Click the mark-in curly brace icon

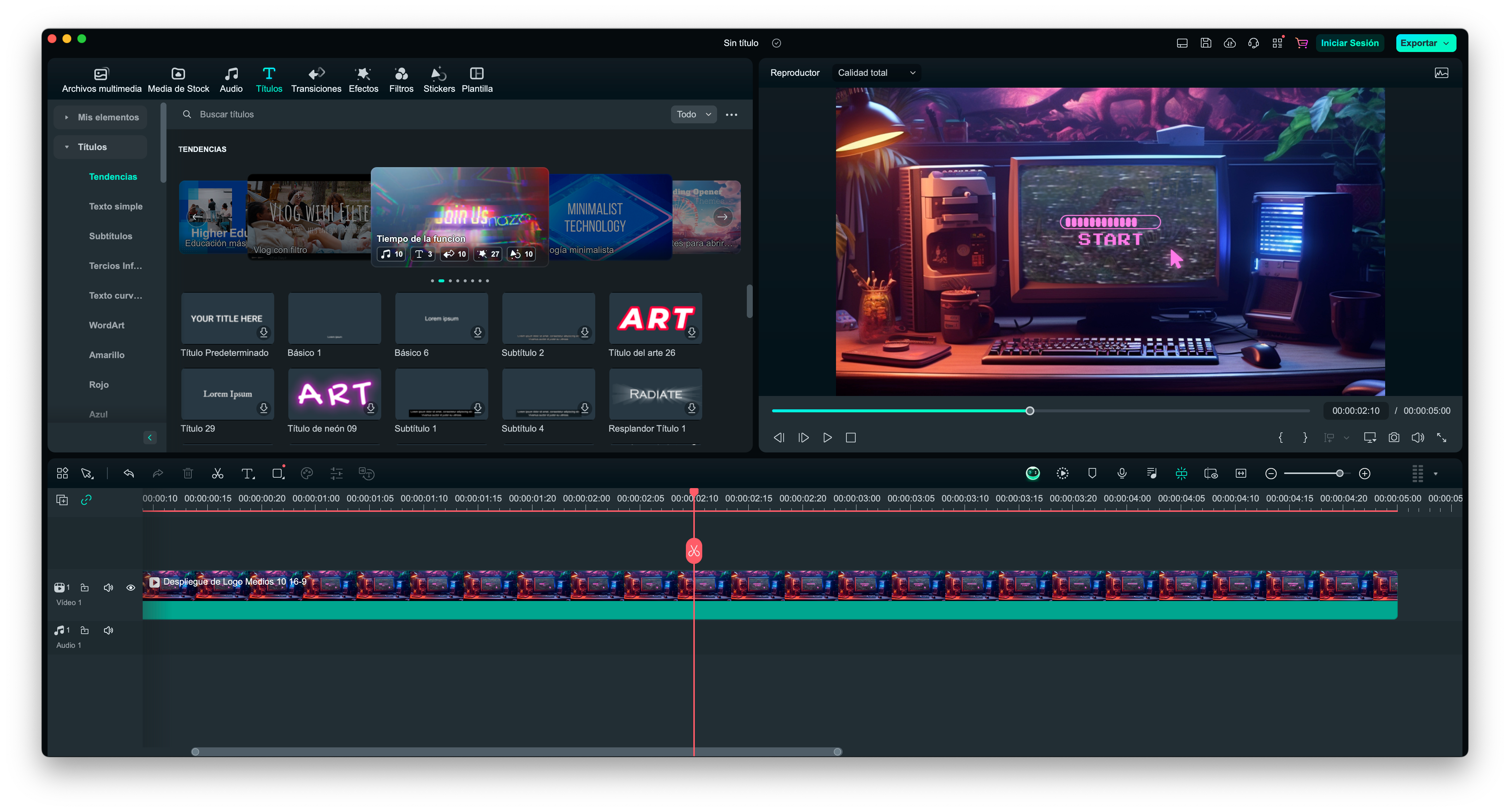tap(1280, 438)
